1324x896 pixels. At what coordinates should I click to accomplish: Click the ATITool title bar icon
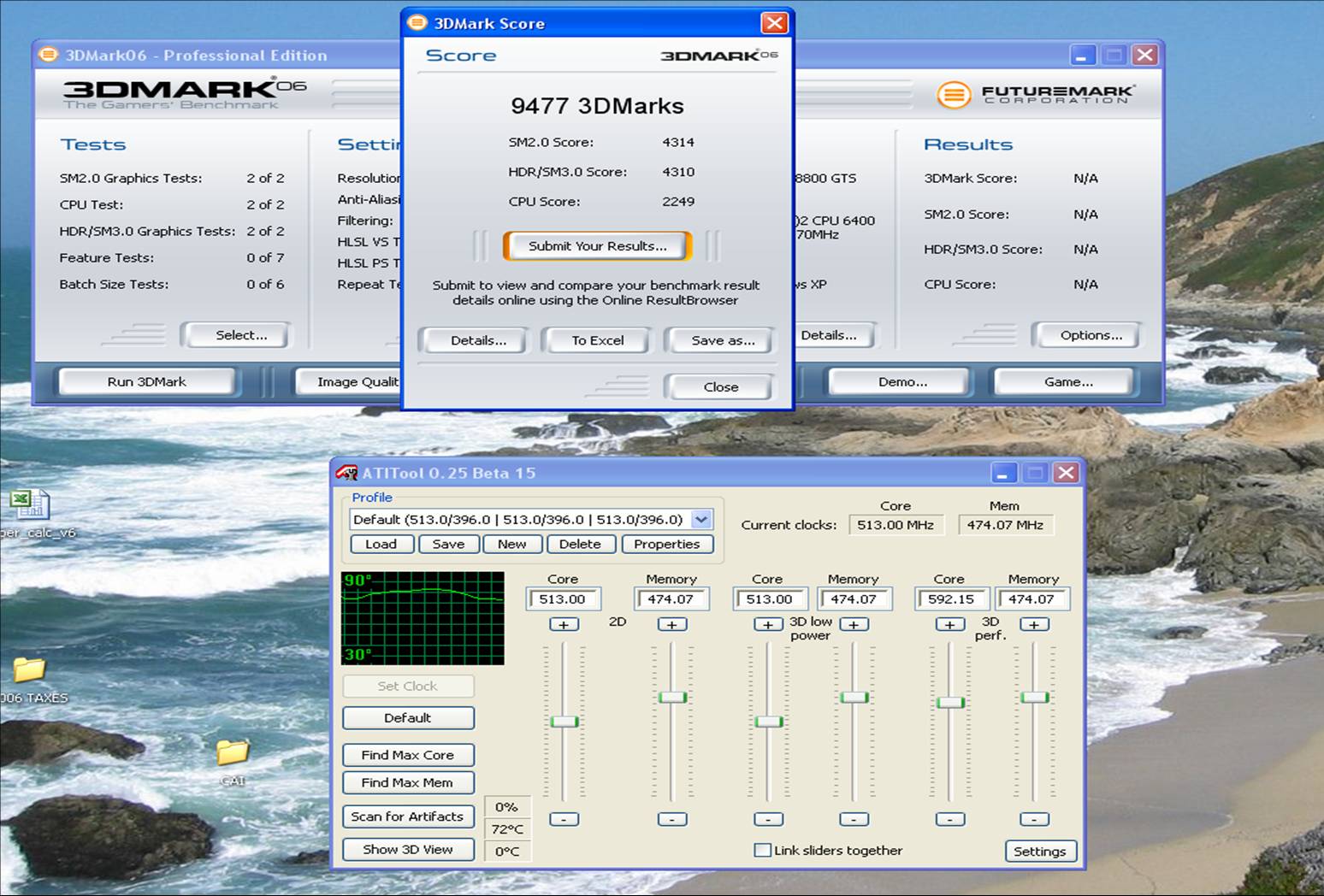(346, 473)
